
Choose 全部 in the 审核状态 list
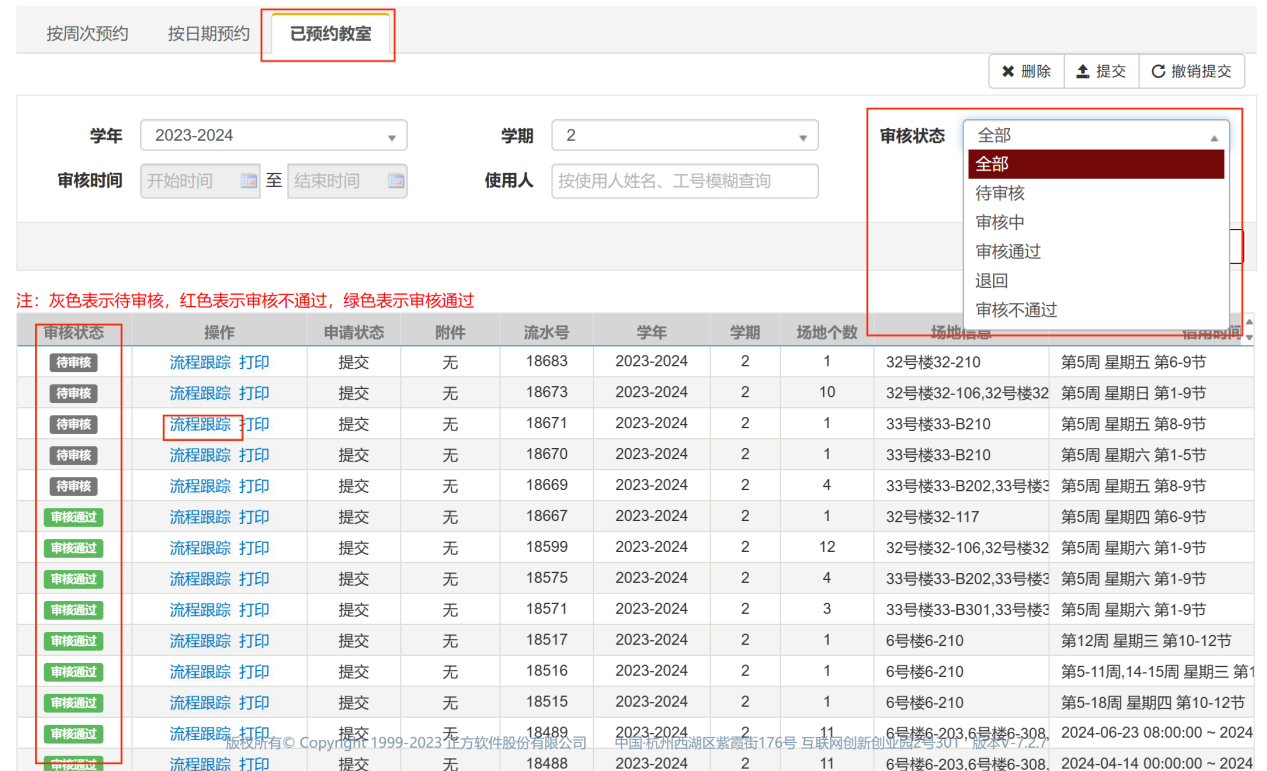(1096, 164)
